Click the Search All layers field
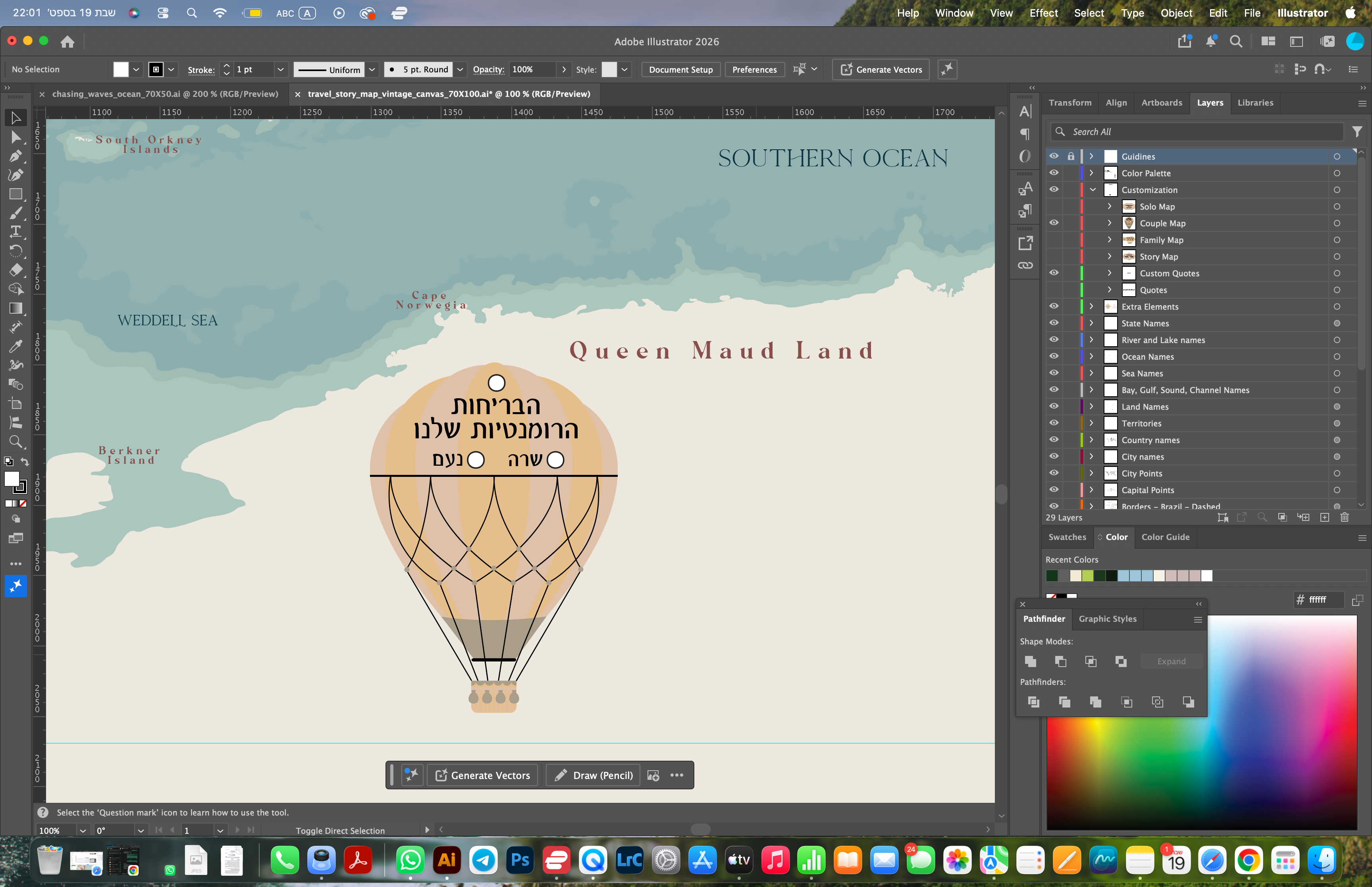This screenshot has height=887, width=1372. 1197,132
